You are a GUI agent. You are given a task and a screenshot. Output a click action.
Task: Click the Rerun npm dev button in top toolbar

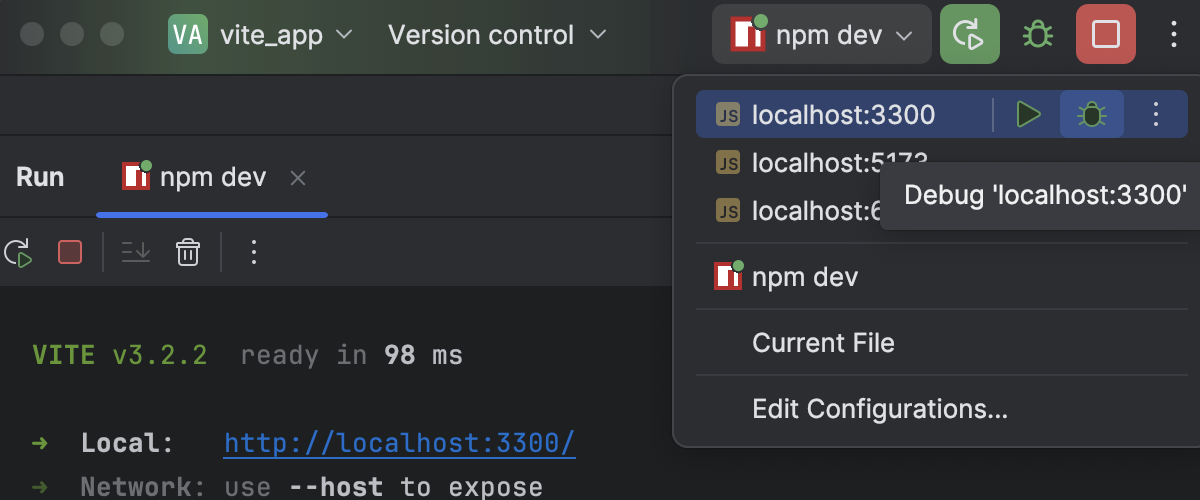[969, 35]
